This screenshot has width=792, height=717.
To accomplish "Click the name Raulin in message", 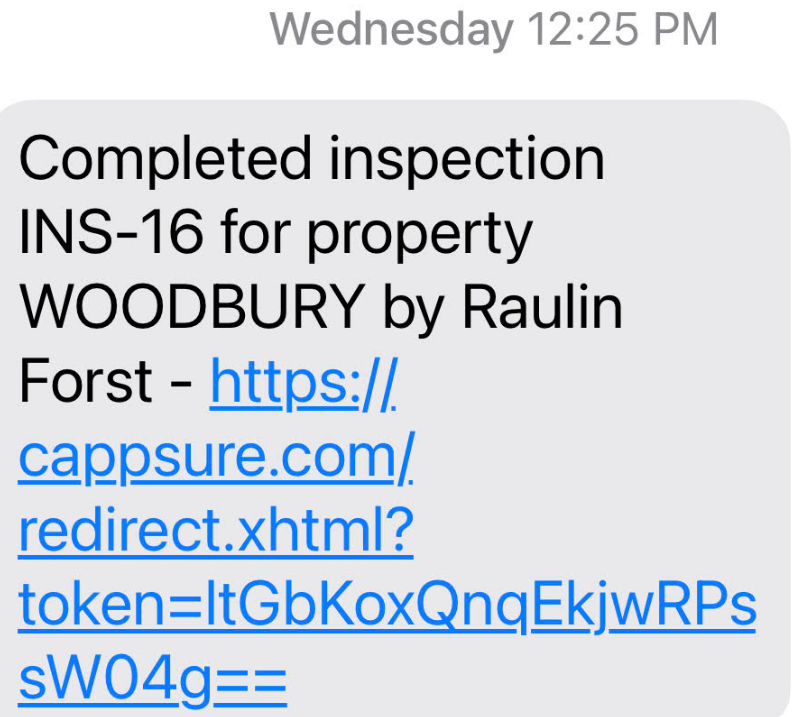I will 542,306.
